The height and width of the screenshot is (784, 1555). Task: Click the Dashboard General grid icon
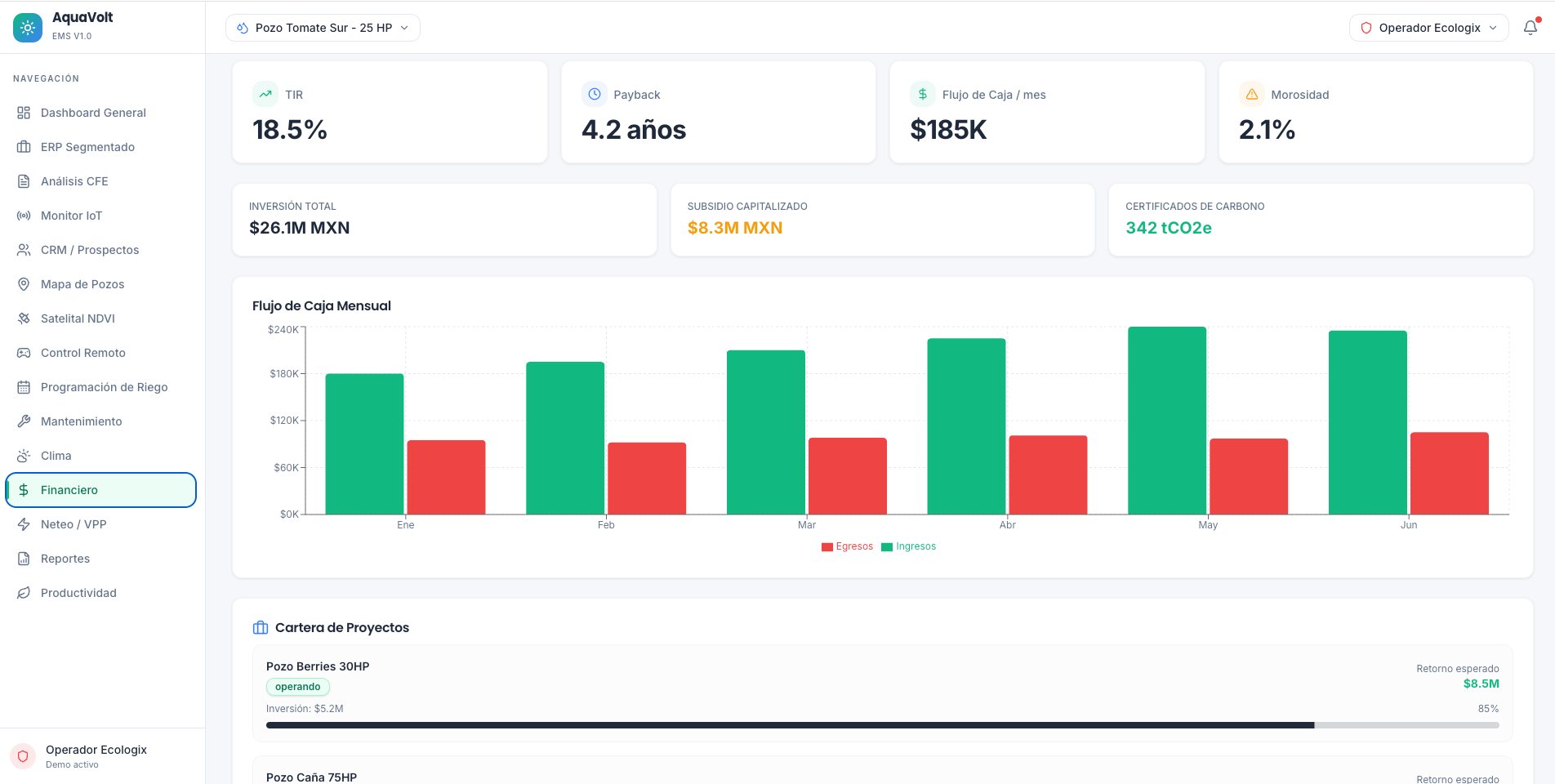pos(24,113)
